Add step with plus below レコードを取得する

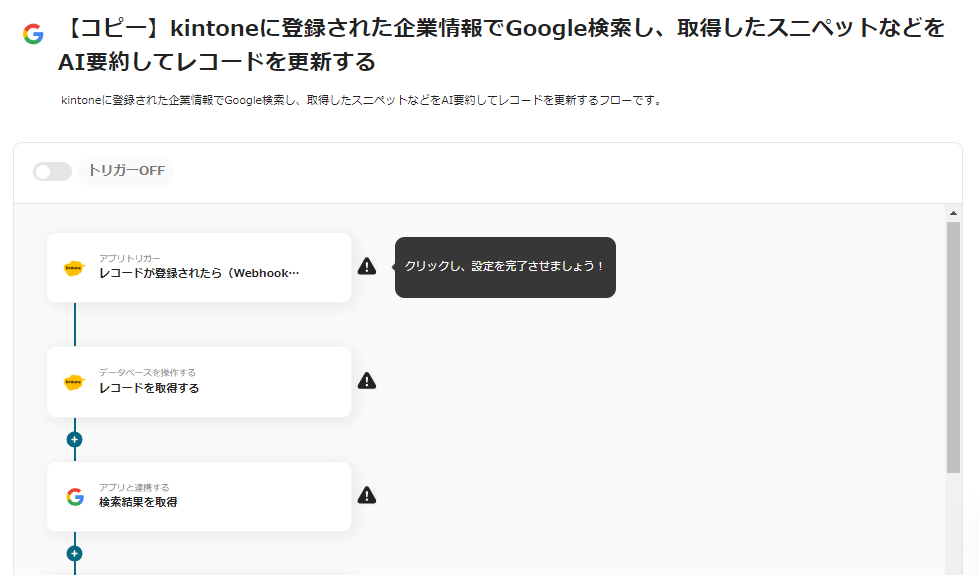tap(74, 439)
